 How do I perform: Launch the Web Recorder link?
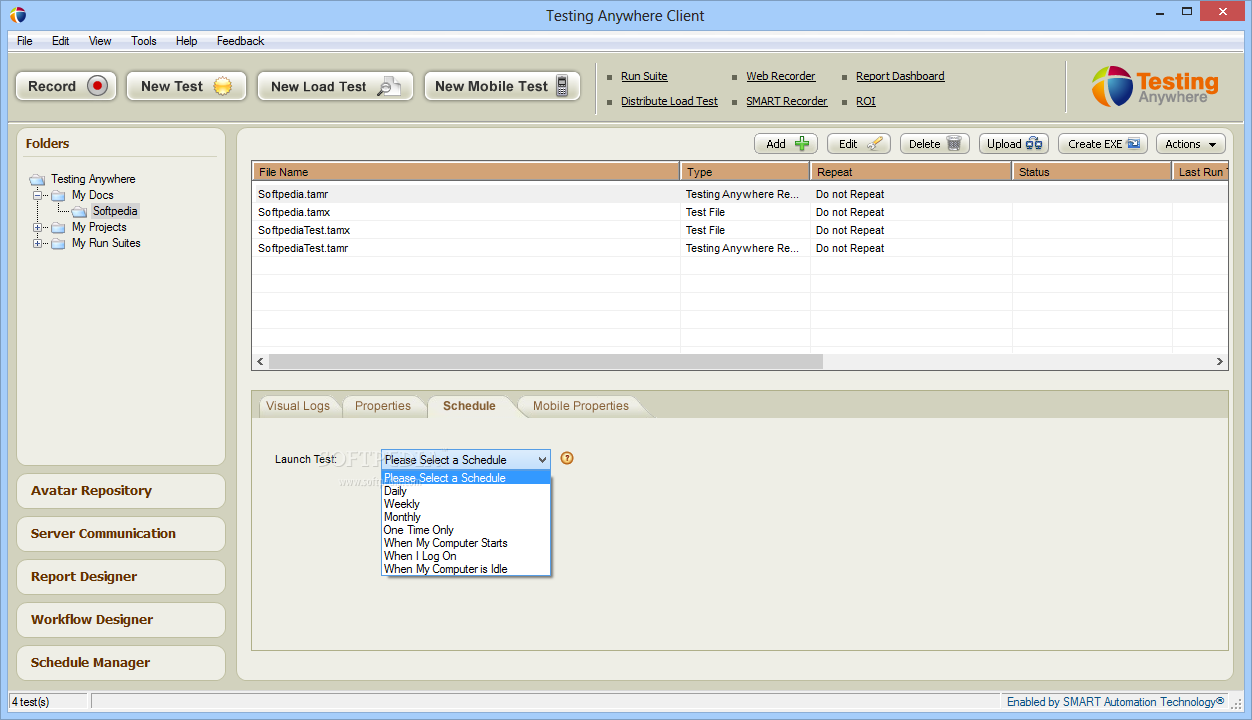pos(781,76)
